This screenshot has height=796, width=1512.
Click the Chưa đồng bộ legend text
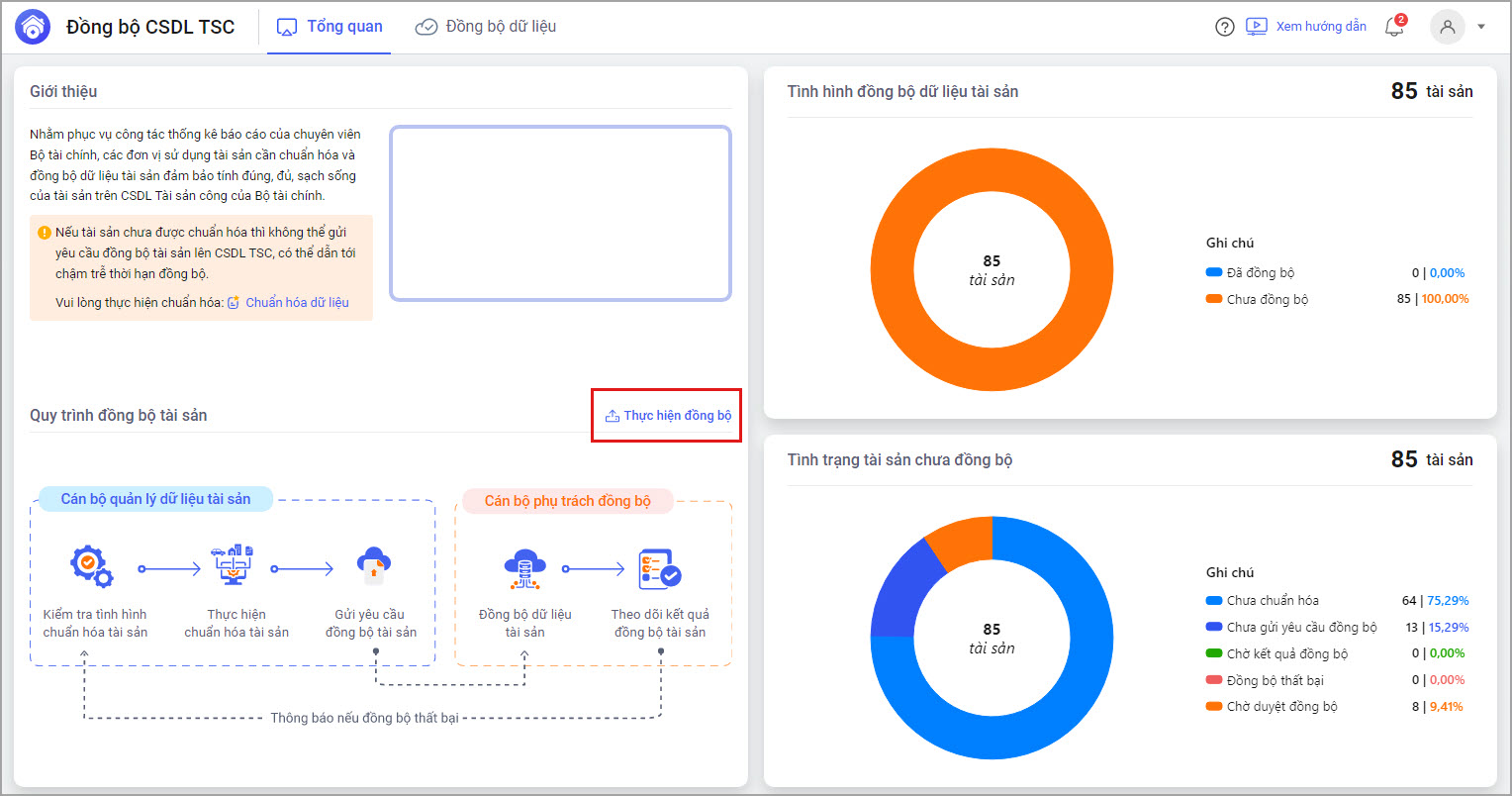tap(1268, 299)
